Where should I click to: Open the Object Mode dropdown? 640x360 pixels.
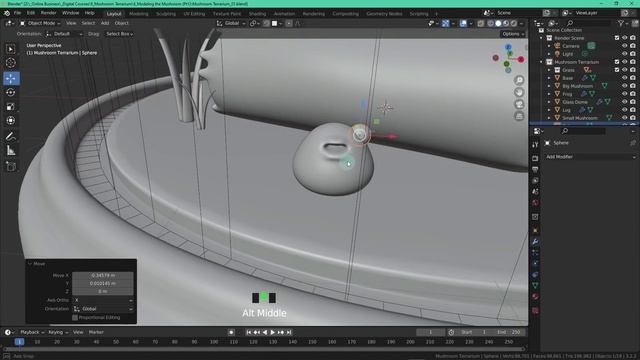click(x=39, y=23)
